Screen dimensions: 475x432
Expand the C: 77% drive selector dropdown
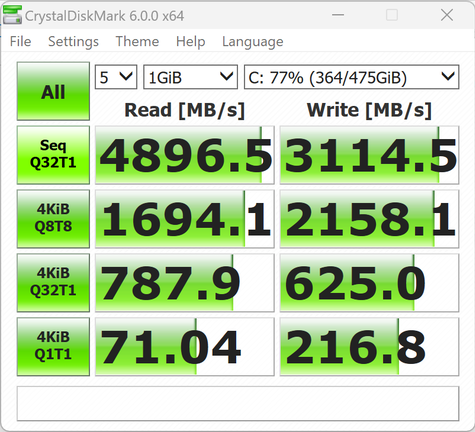[x=352, y=77]
